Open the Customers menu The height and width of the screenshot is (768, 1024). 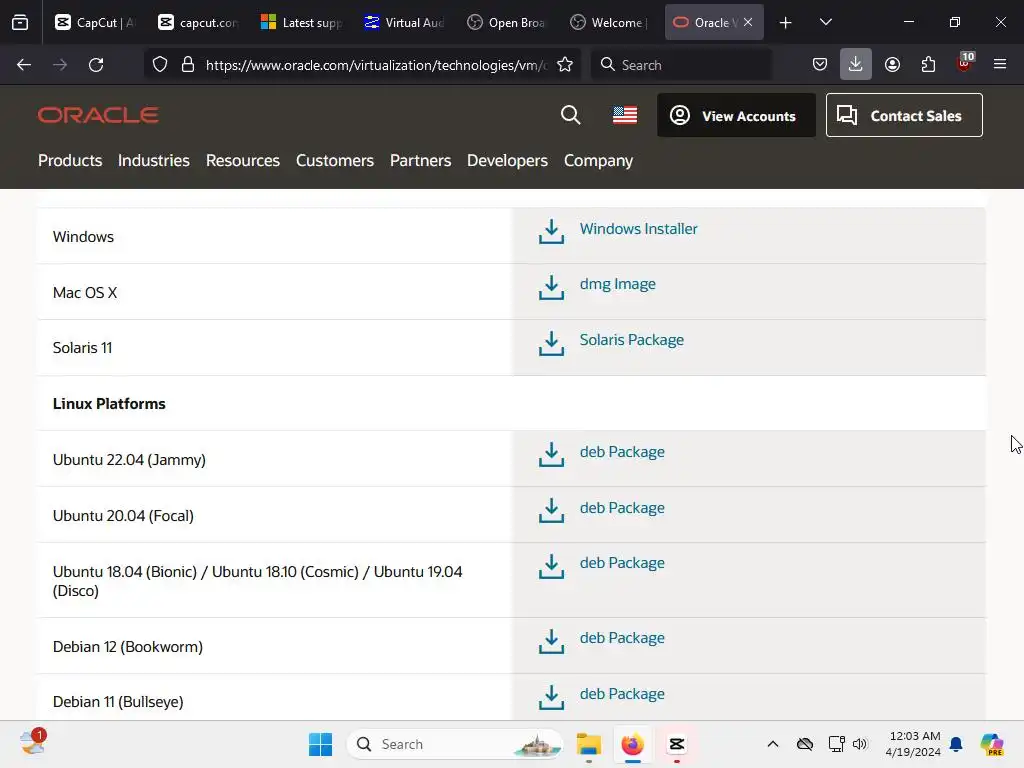(334, 160)
